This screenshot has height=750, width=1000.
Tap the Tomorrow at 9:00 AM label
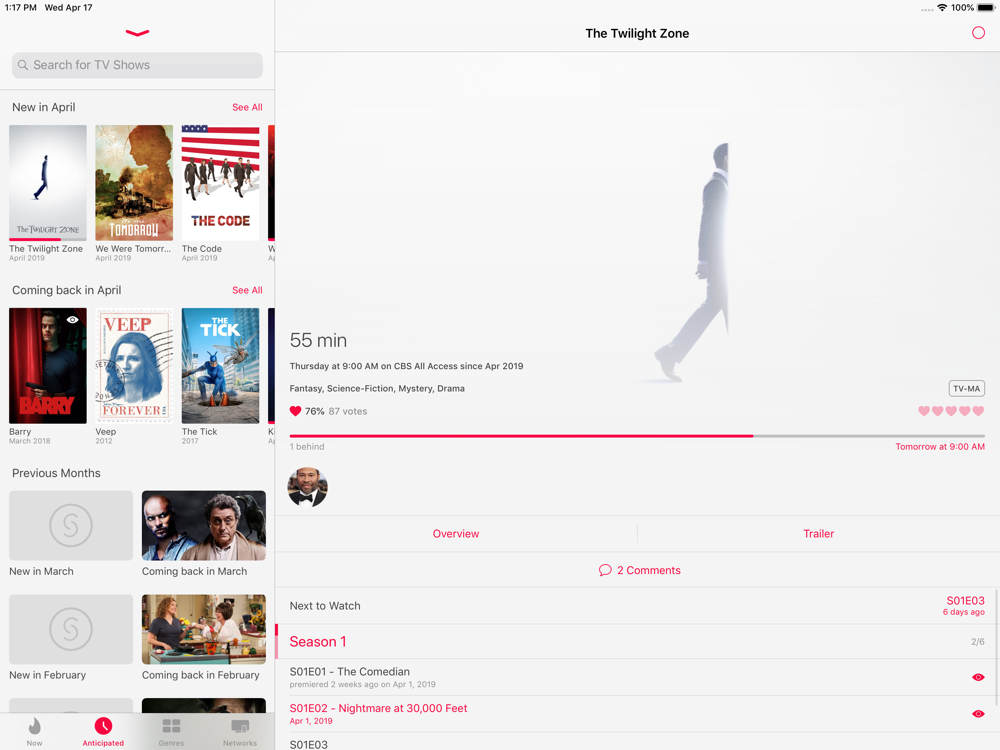point(939,446)
